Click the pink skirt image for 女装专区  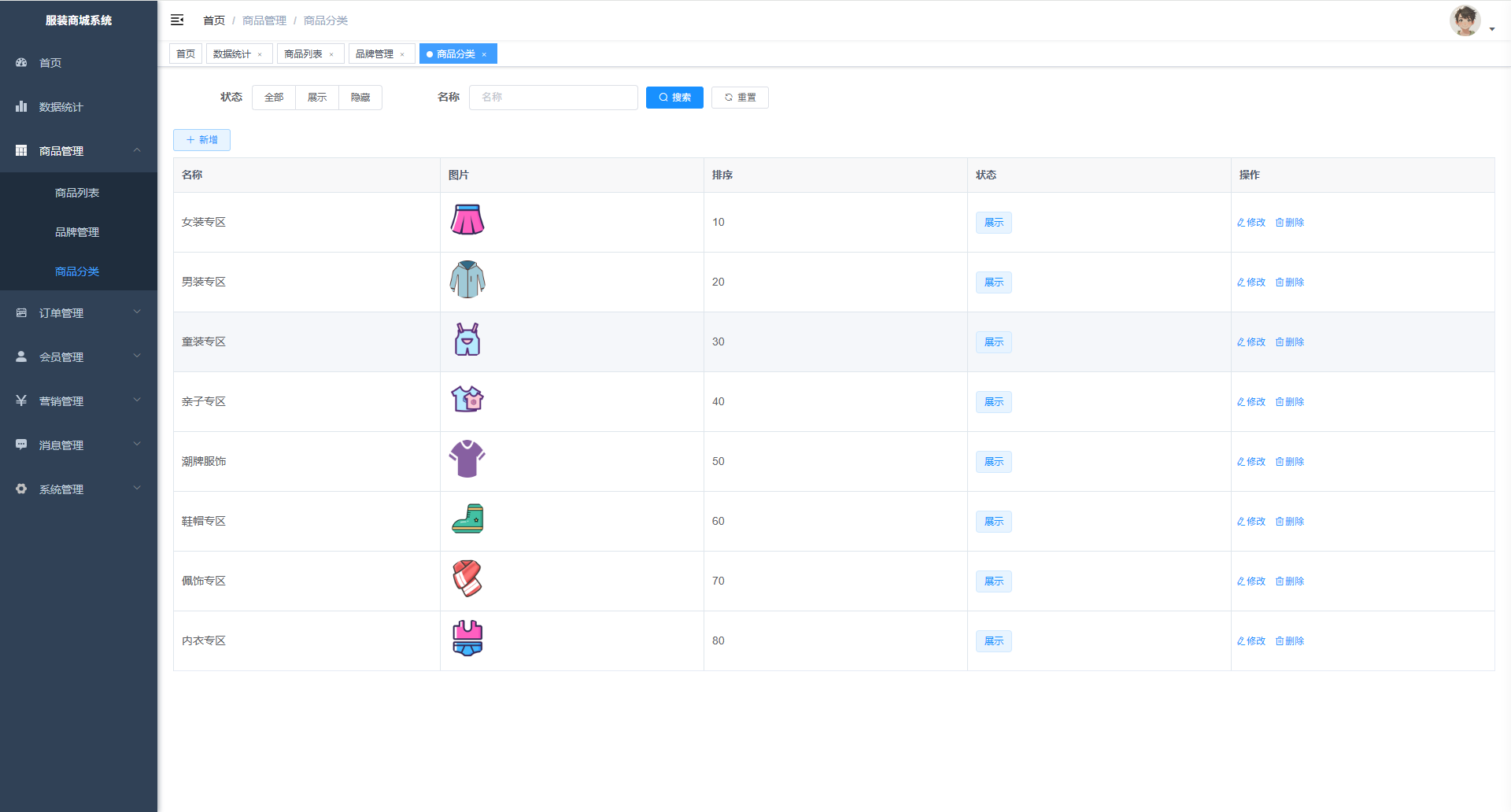[467, 220]
